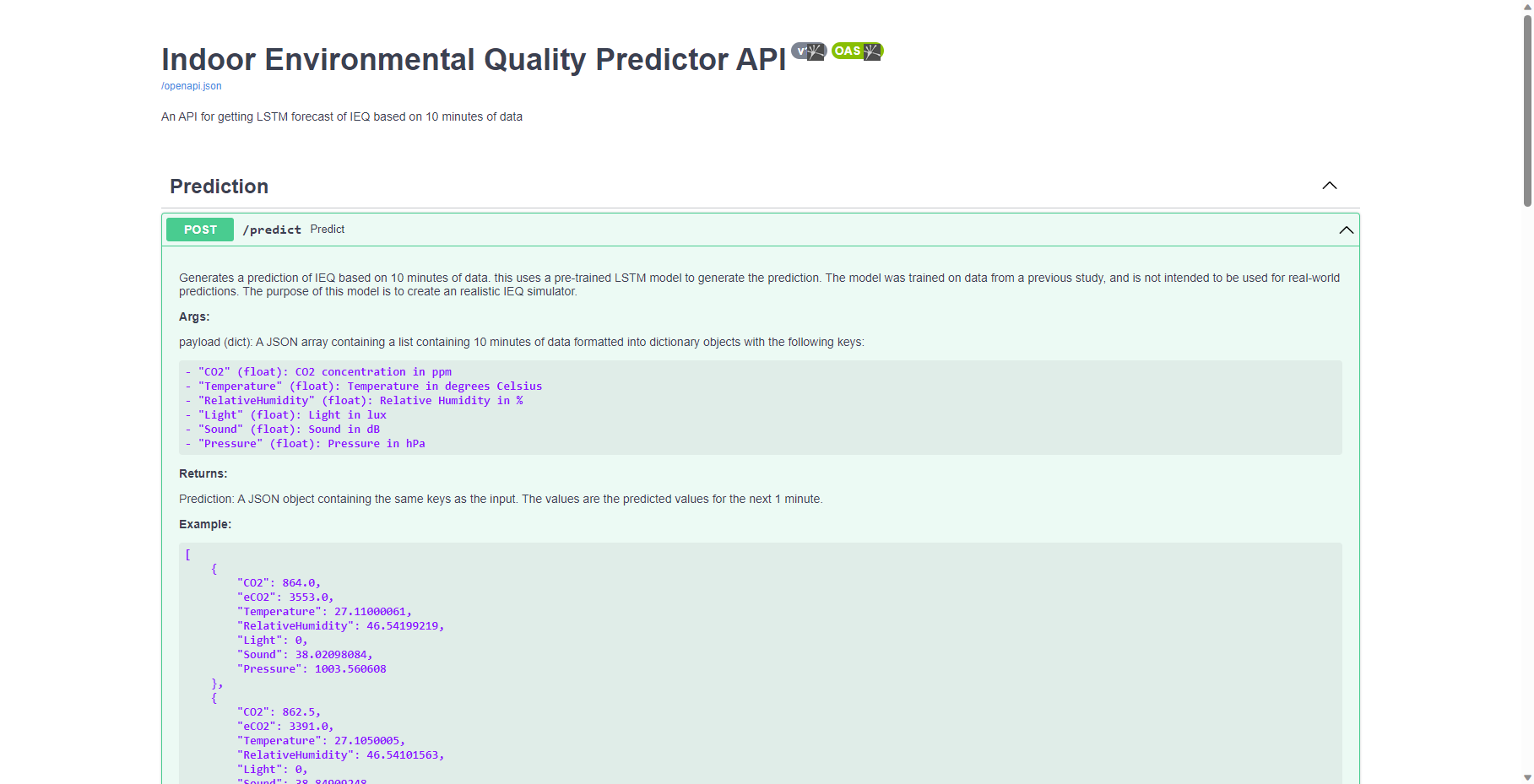Viewport: 1534px width, 784px height.
Task: Click the args code block listing CO2 key
Action: tap(760, 408)
